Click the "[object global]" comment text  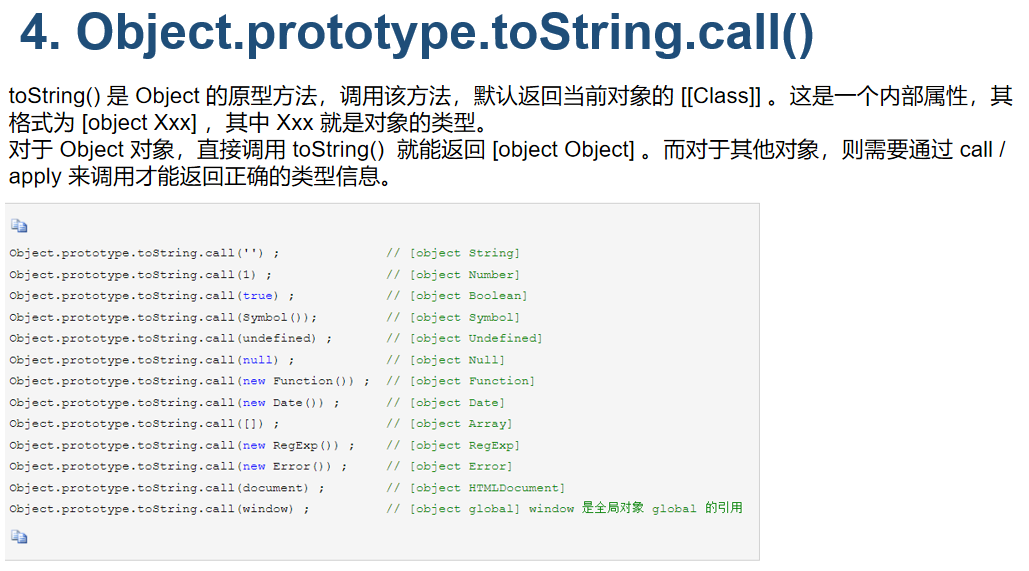(x=465, y=509)
